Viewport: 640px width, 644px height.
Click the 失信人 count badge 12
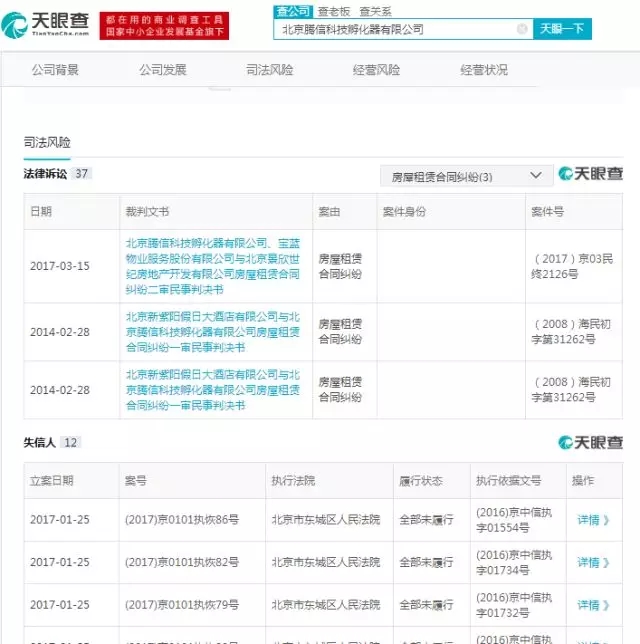(71, 442)
